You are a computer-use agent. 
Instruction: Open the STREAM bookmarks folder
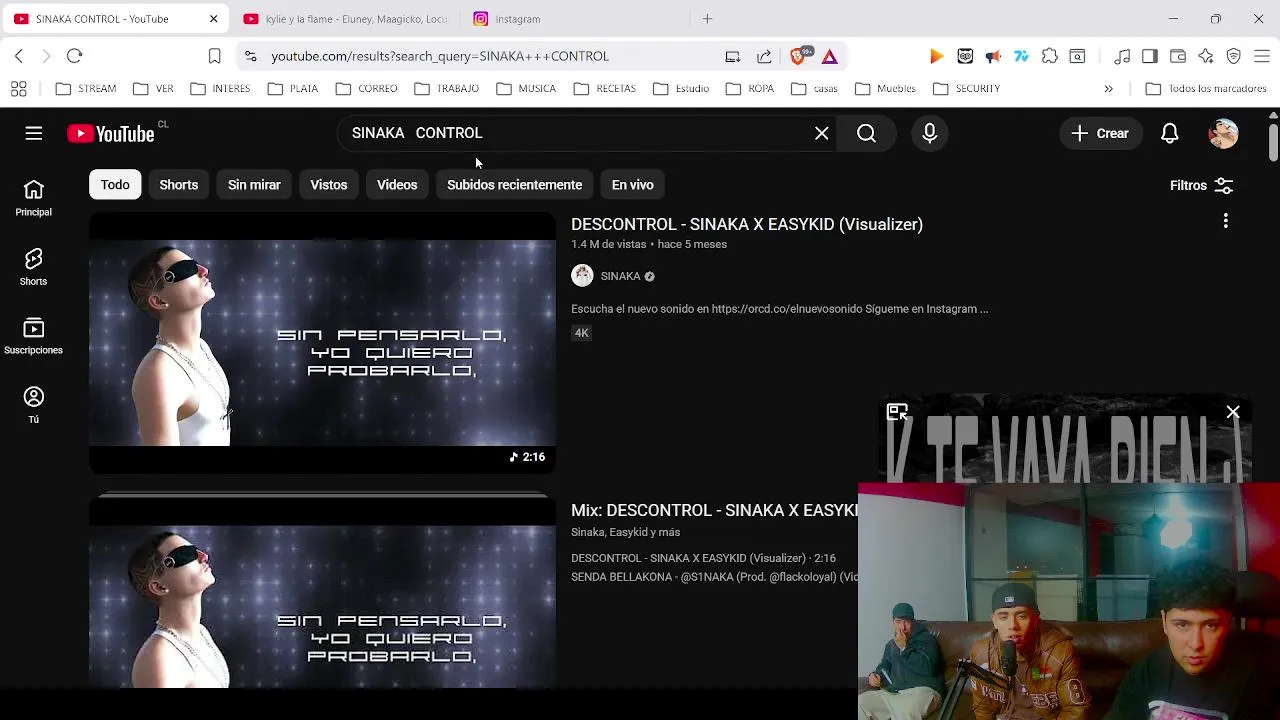point(86,88)
